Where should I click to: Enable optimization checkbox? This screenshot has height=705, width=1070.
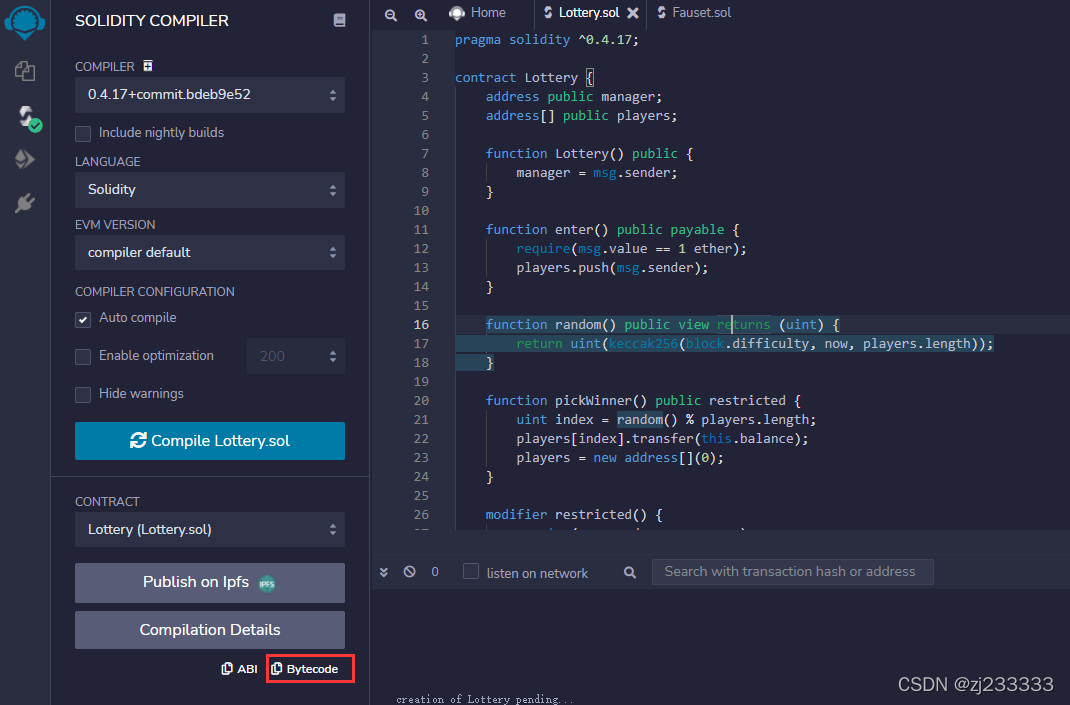83,356
